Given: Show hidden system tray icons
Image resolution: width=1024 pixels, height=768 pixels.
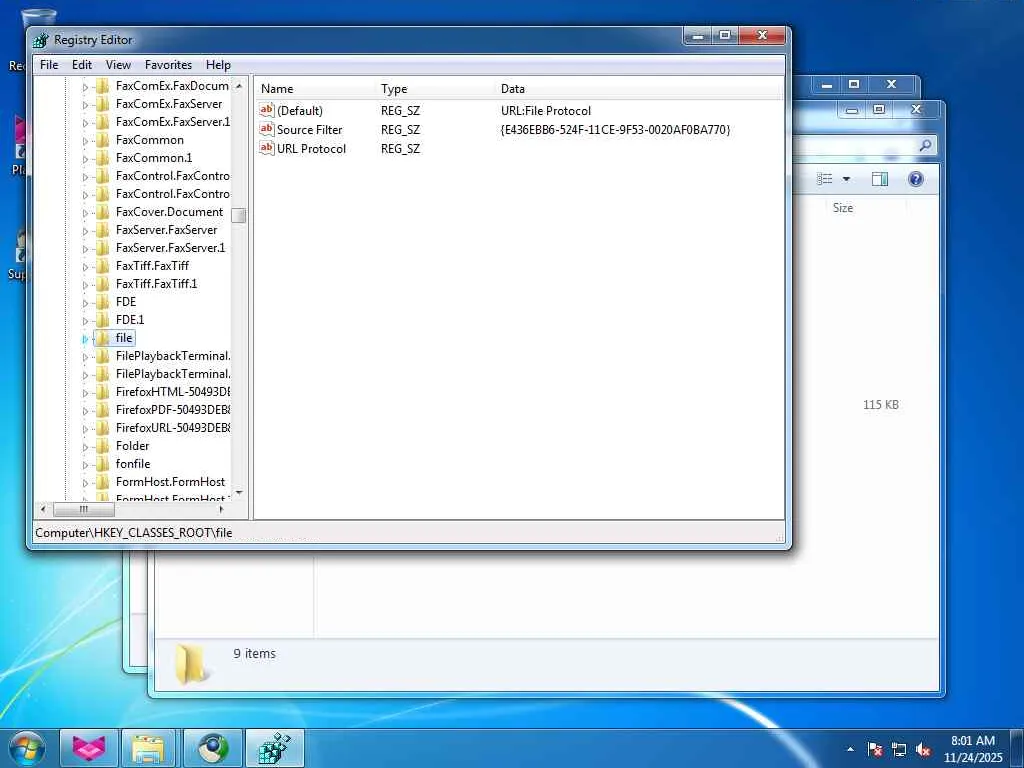Looking at the screenshot, I should click(850, 749).
